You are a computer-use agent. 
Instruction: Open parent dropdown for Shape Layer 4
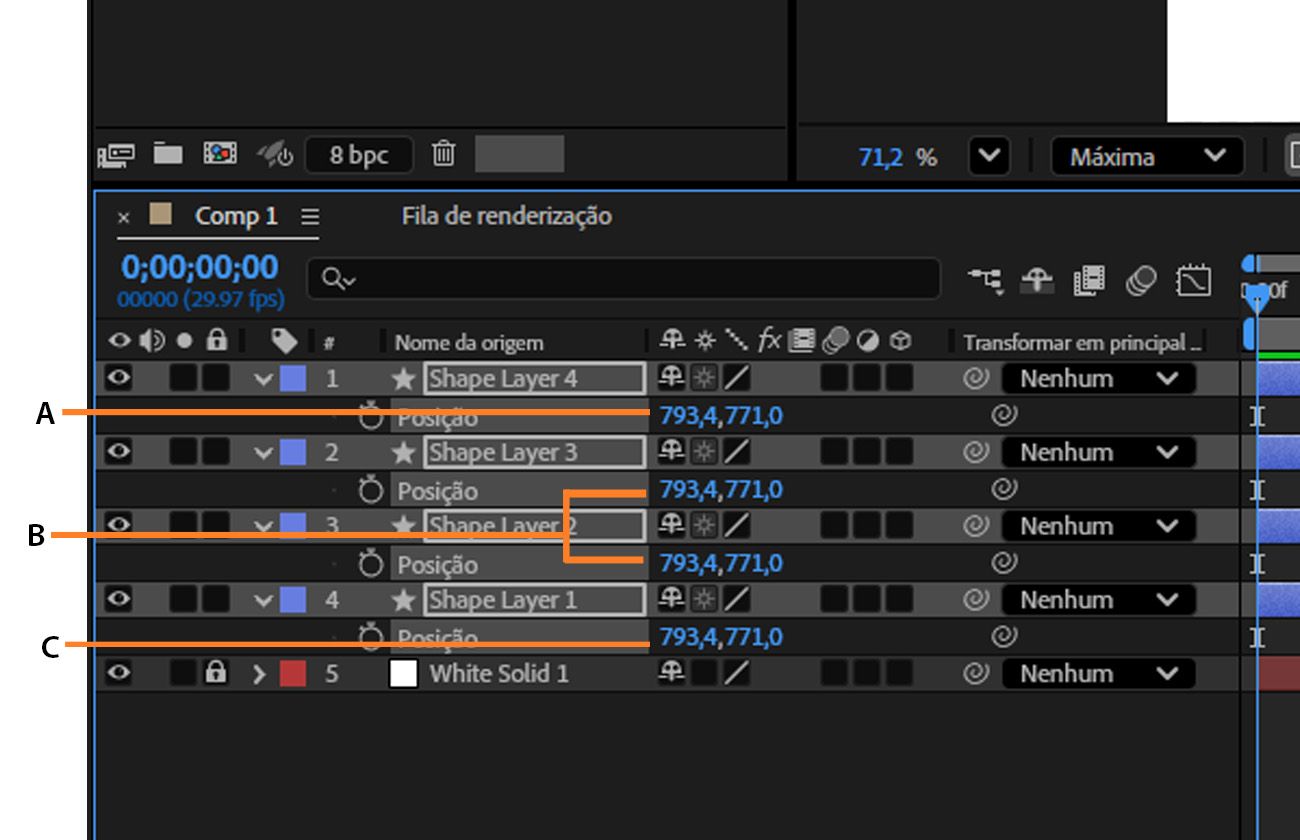[x=1098, y=379]
